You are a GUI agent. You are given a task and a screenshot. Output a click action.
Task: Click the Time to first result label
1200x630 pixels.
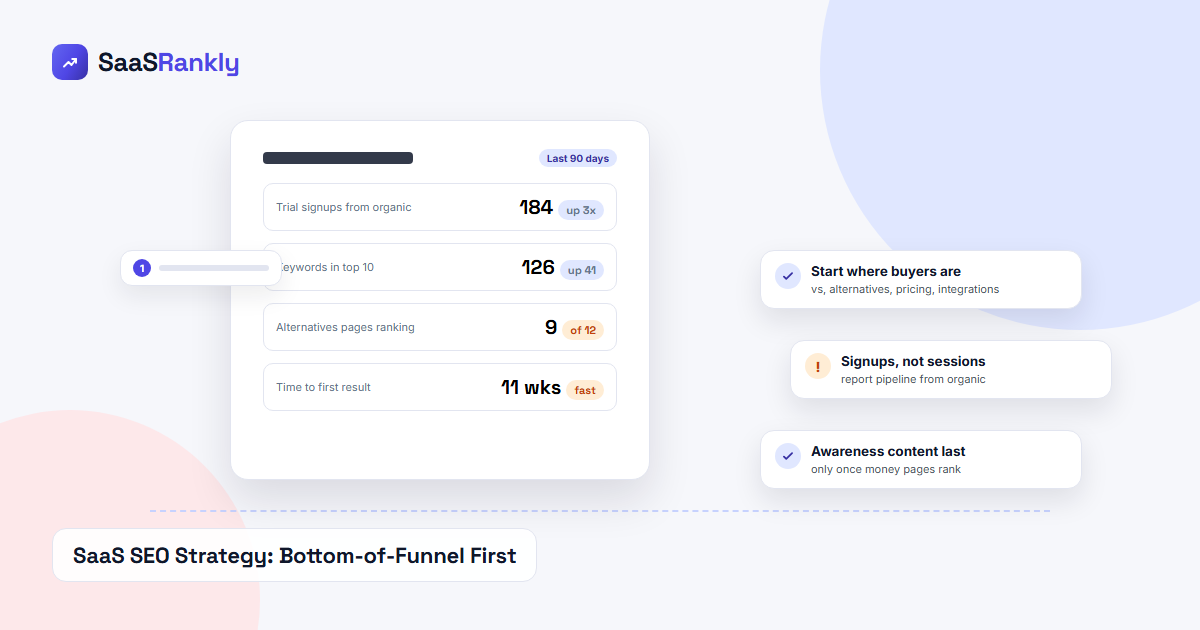323,387
